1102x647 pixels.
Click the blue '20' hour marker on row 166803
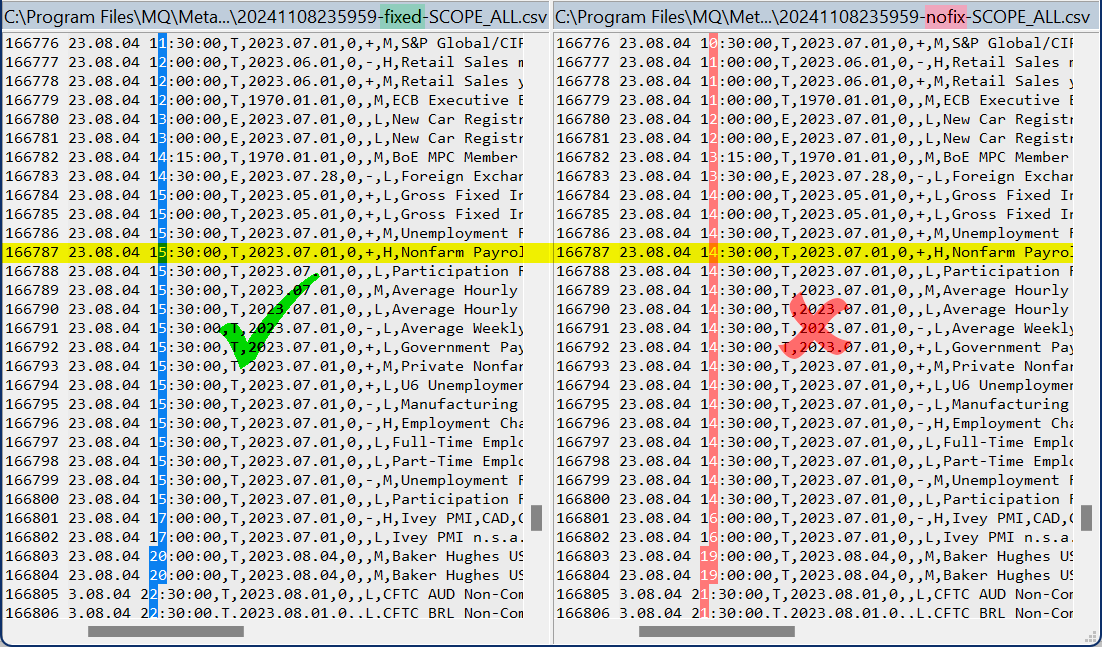click(157, 556)
